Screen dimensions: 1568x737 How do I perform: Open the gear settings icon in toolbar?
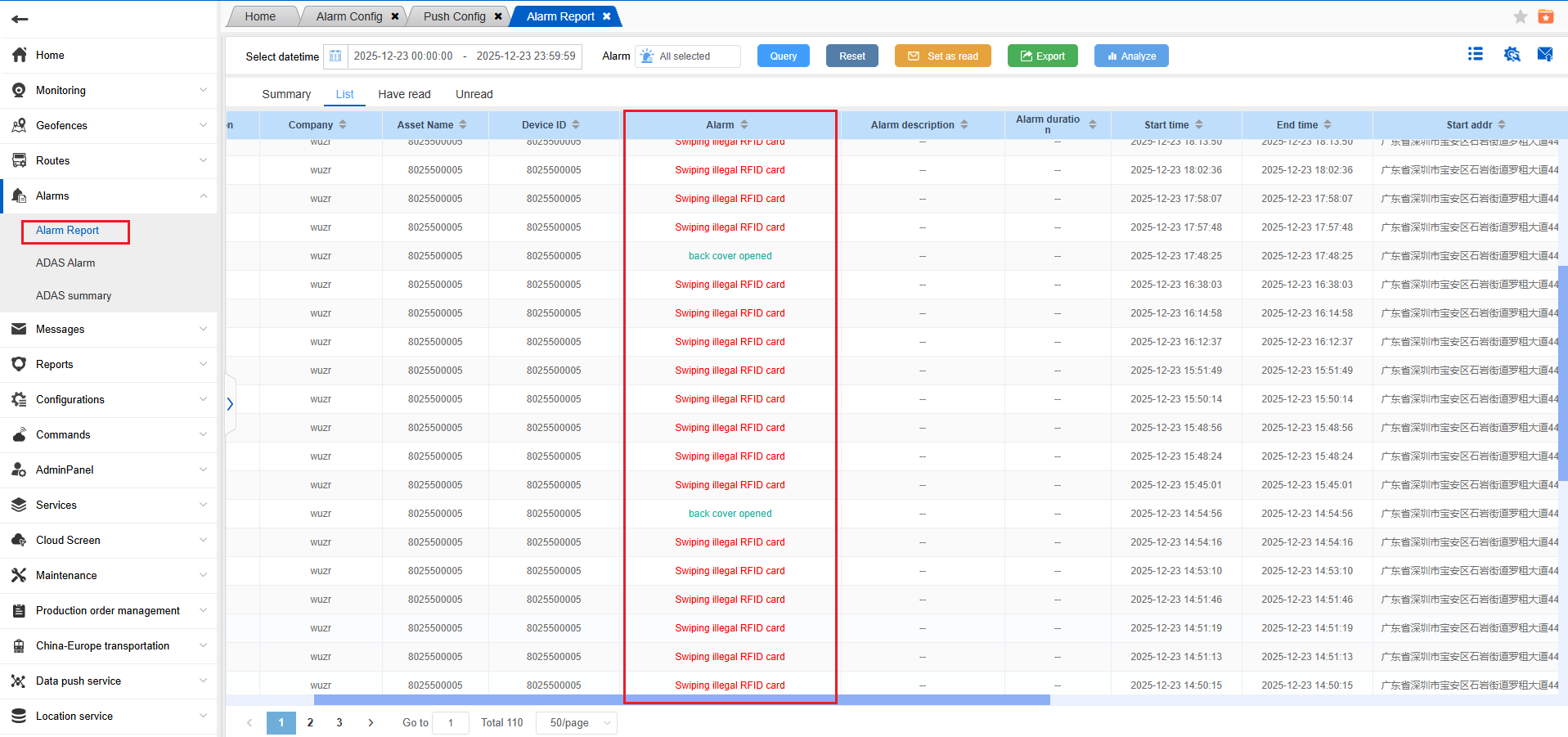pos(1512,55)
